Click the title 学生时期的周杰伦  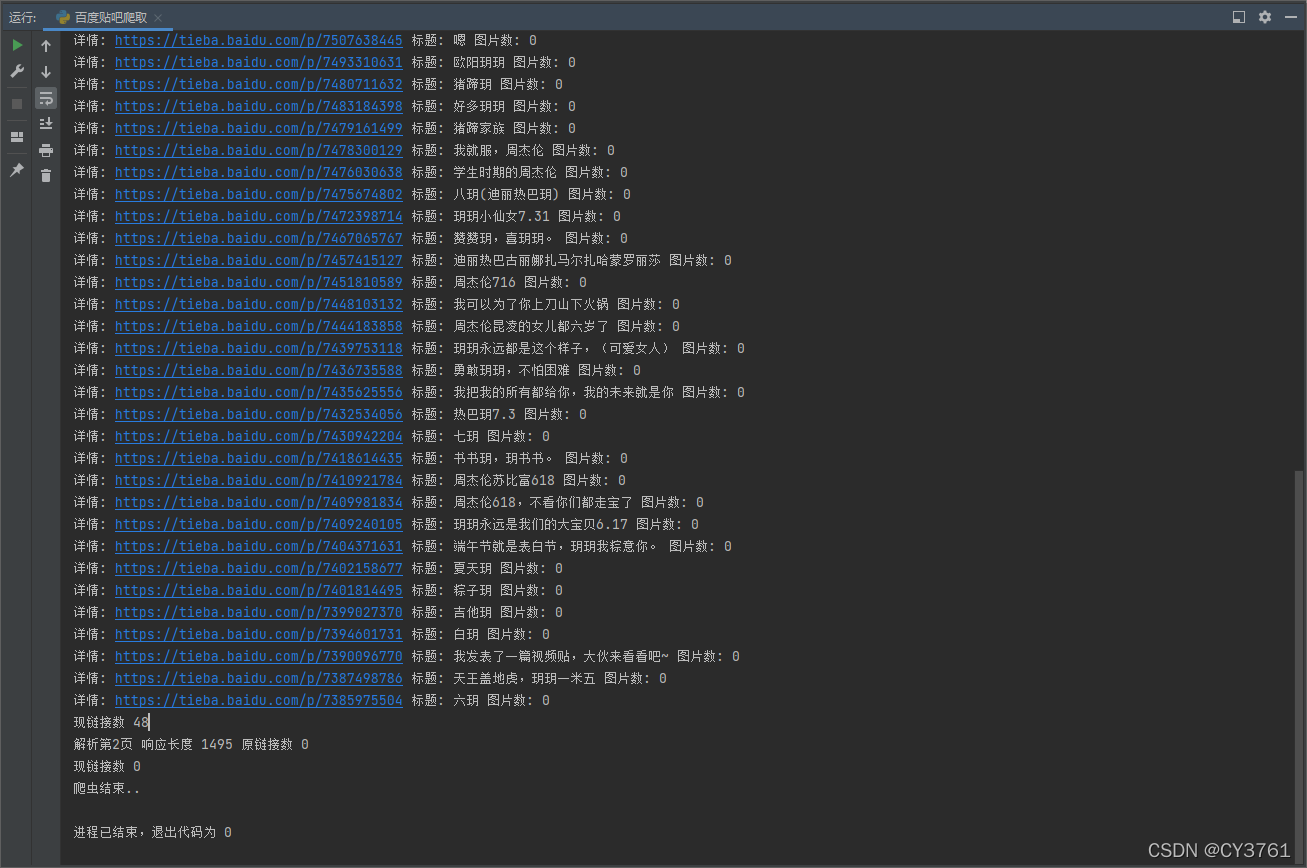point(505,172)
